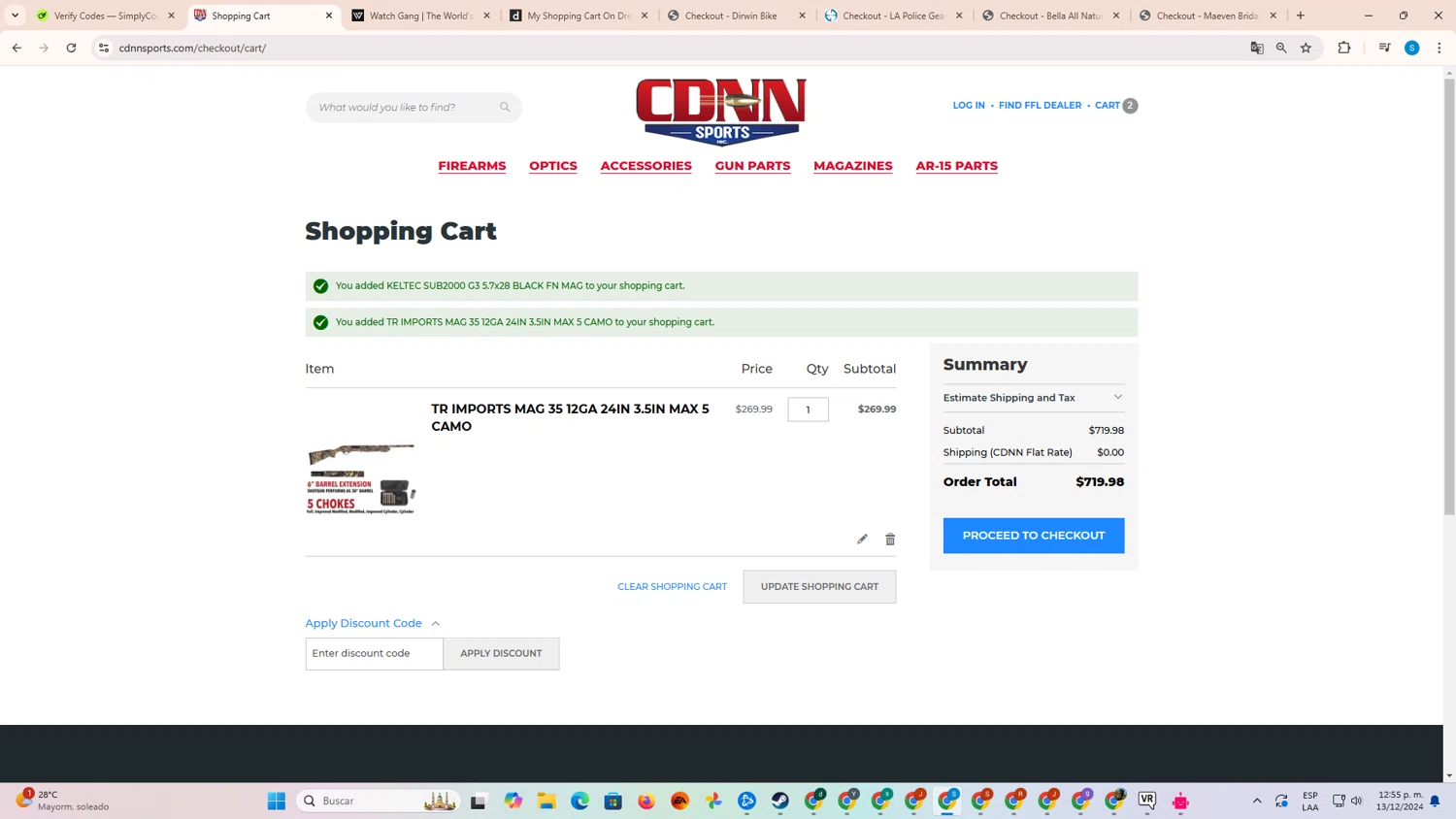
Task: Click the Windows taskbar search box
Action: point(377,801)
